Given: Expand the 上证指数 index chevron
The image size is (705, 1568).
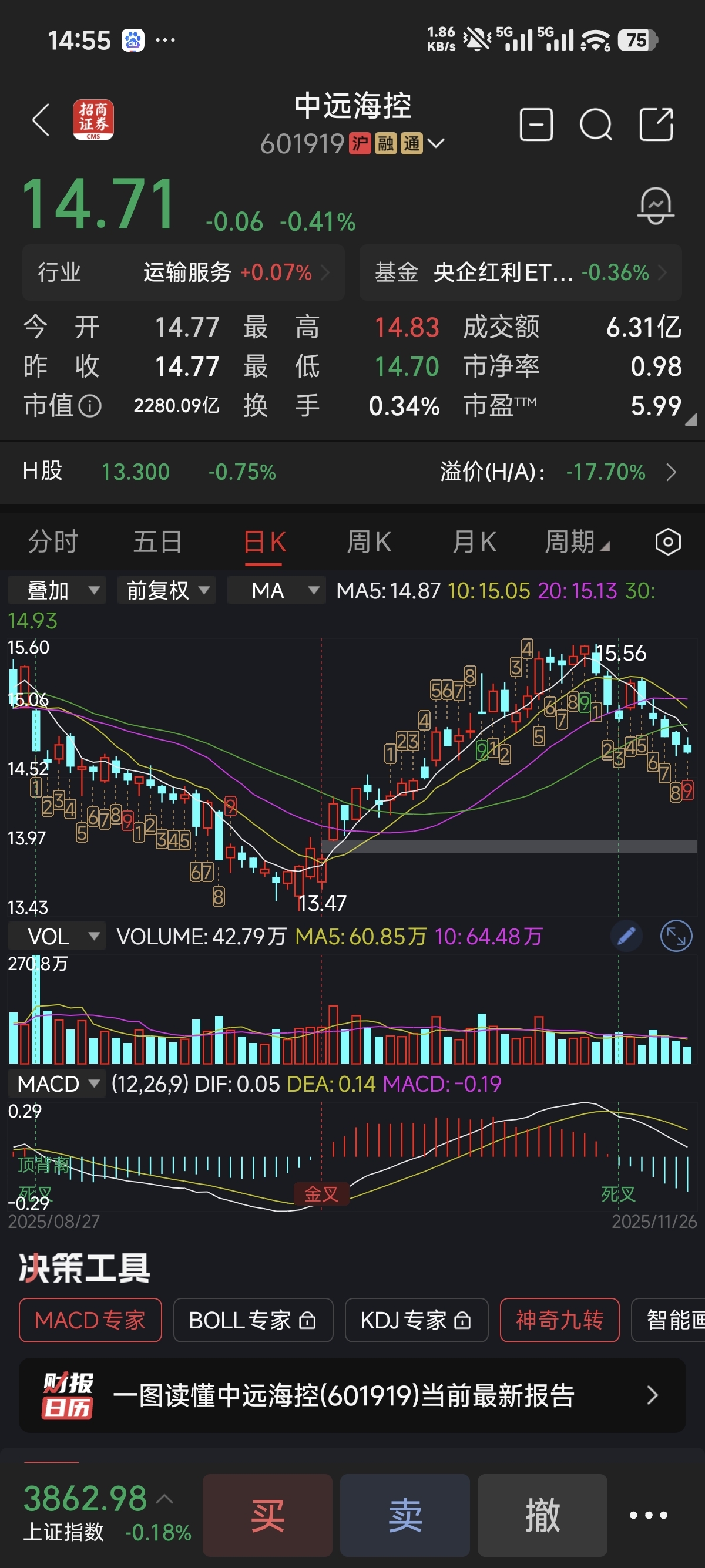Looking at the screenshot, I should (x=164, y=1499).
